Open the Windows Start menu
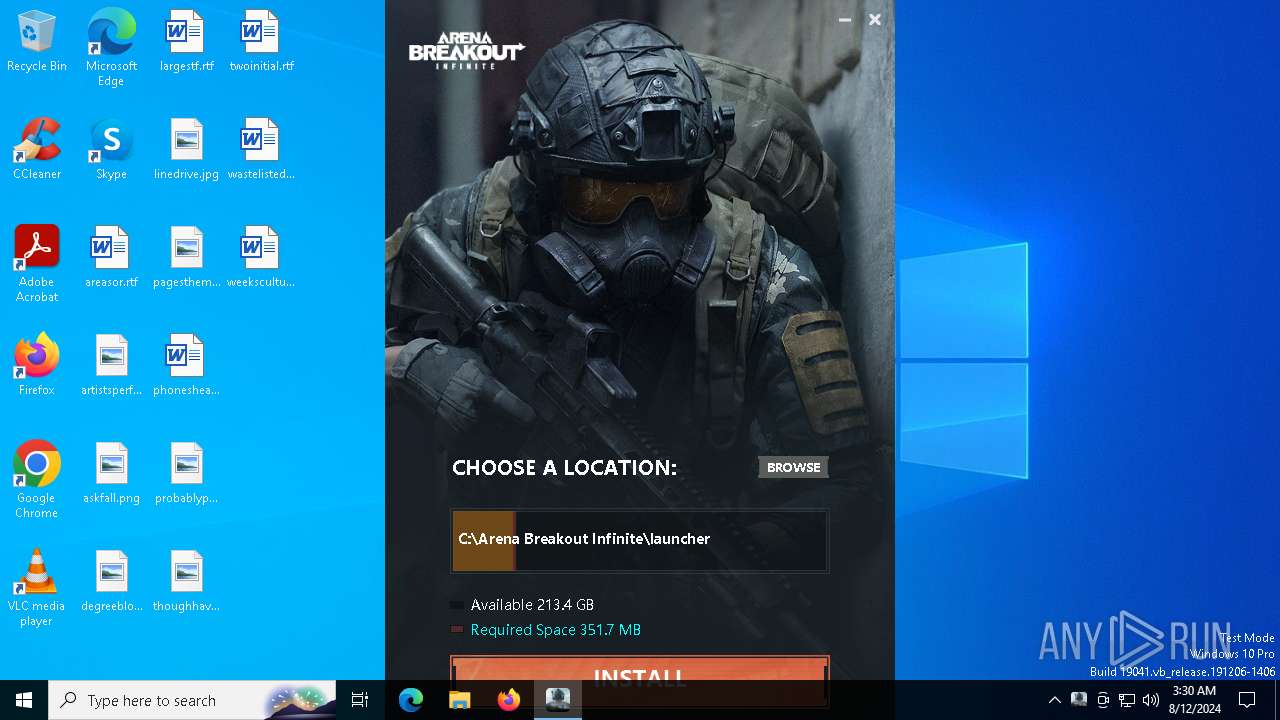 [x=24, y=700]
